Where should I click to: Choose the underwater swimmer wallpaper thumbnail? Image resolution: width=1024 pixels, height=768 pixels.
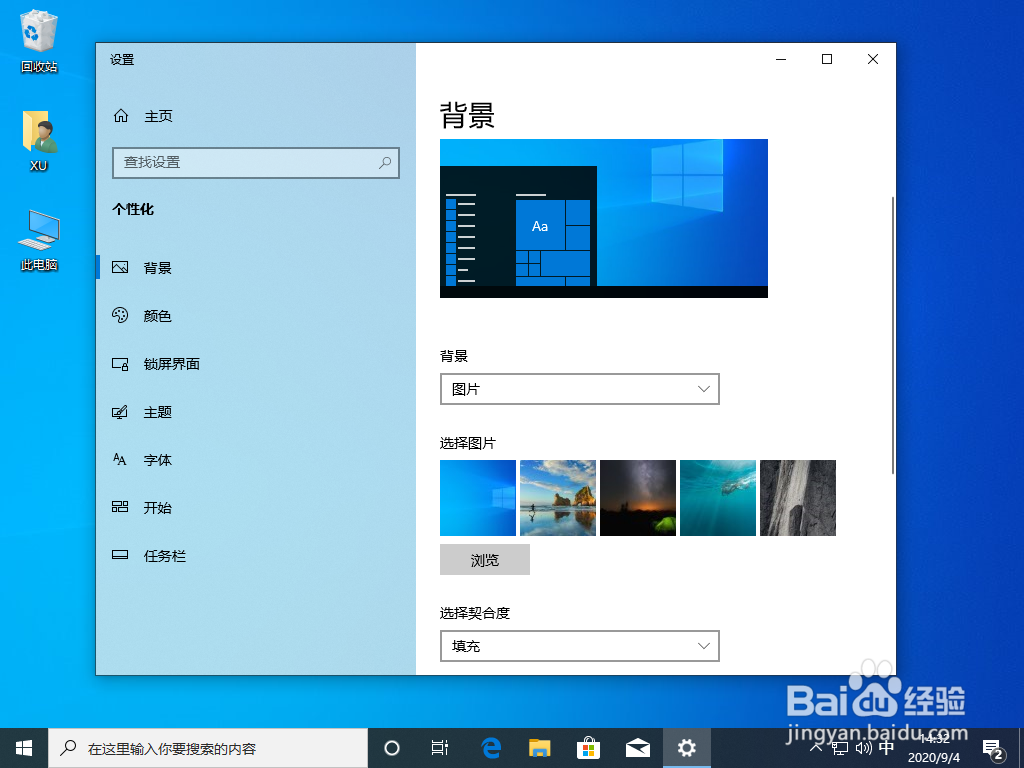718,498
